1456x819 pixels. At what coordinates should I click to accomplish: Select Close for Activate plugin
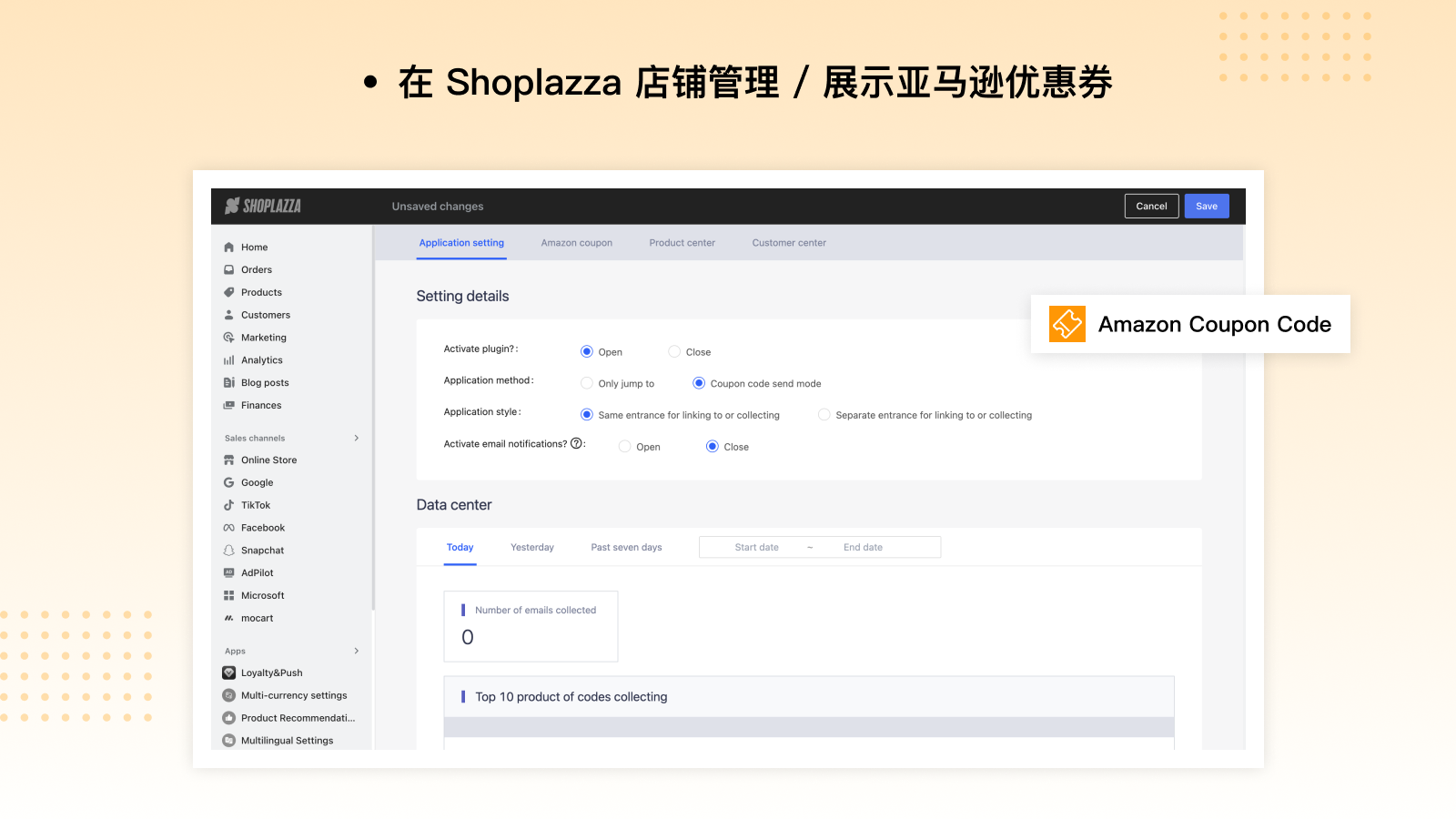click(674, 352)
